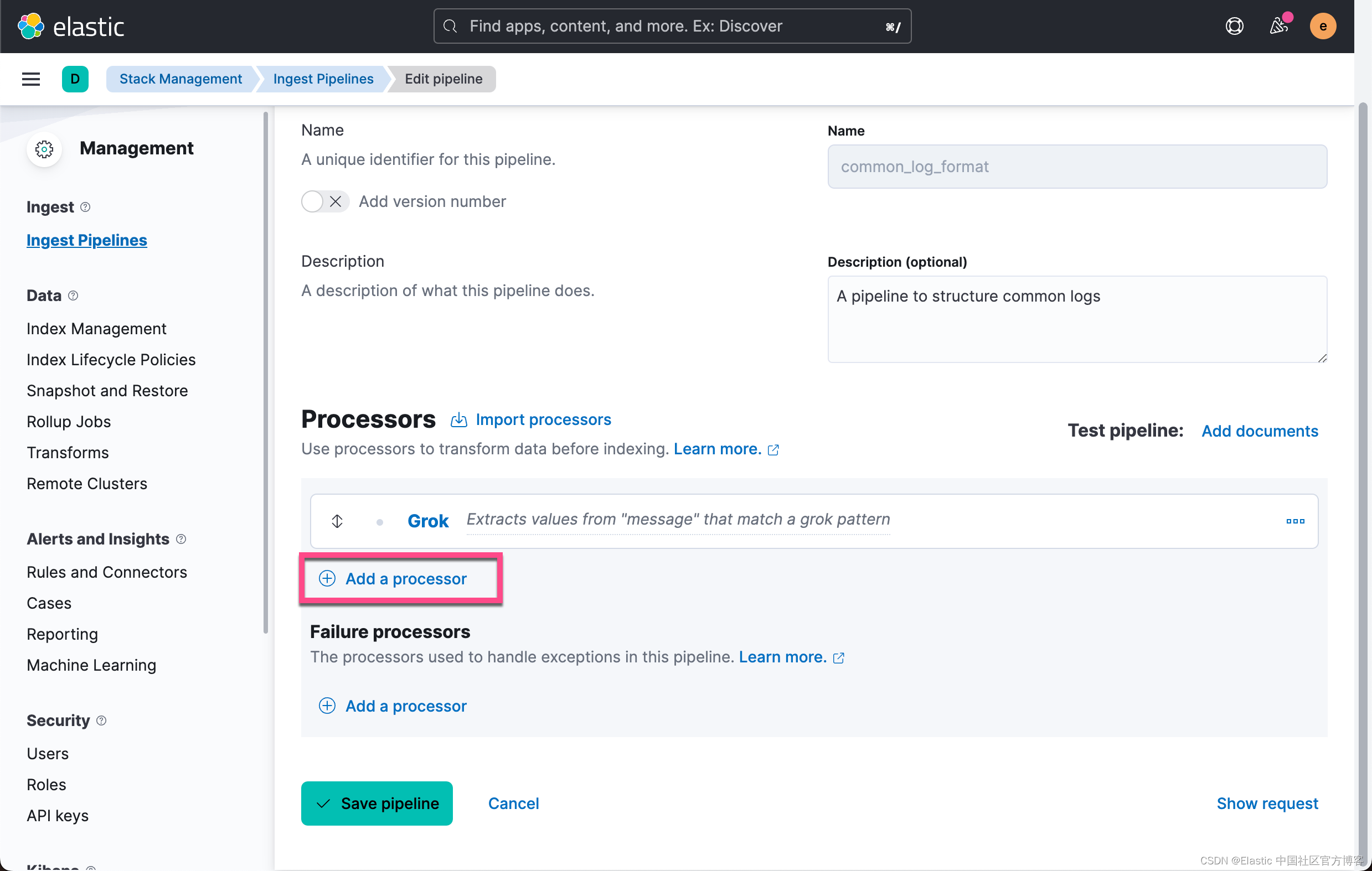Expand the navigation hamburger menu

click(30, 79)
